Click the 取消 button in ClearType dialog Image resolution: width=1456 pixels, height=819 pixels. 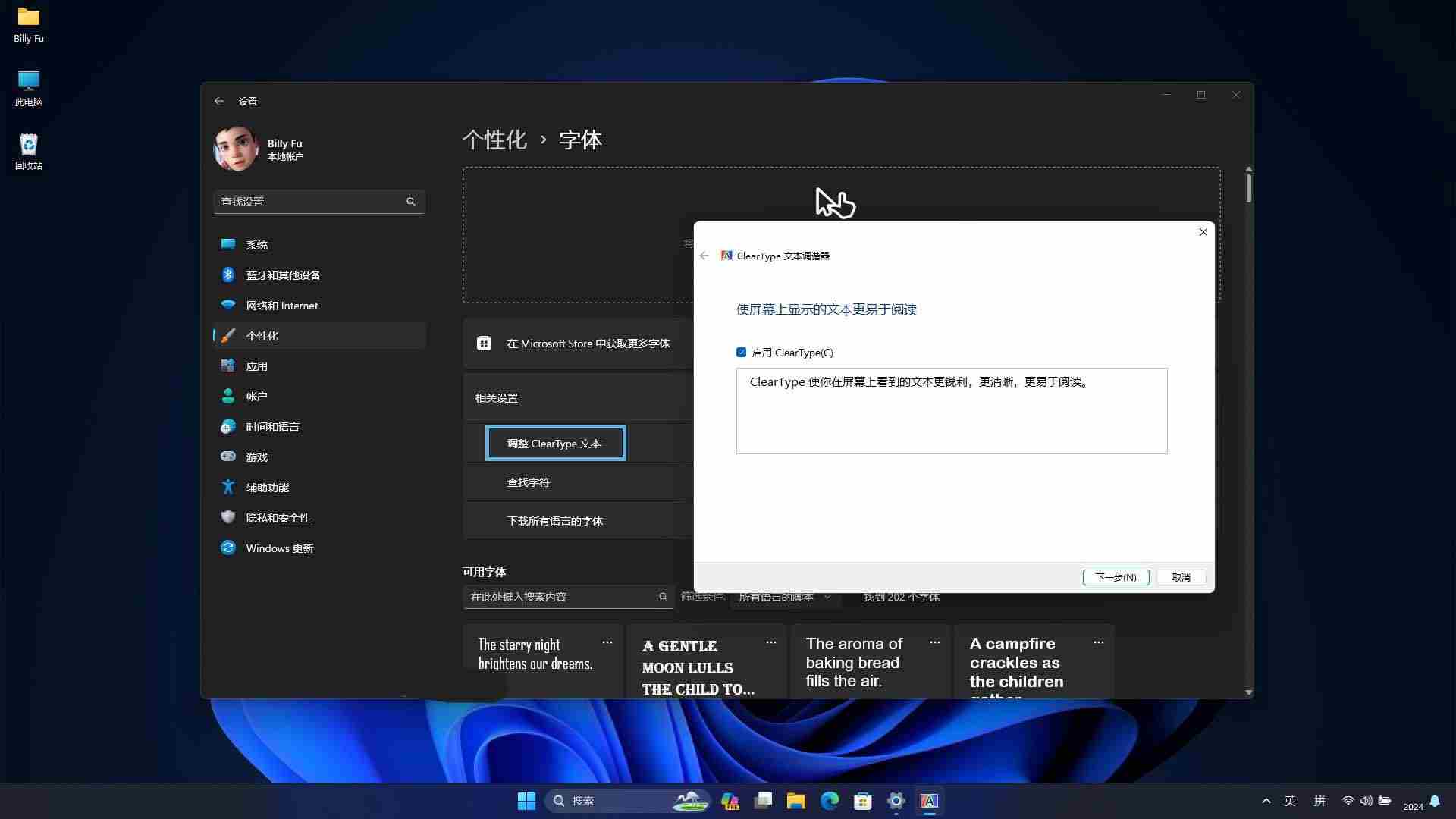click(x=1181, y=577)
